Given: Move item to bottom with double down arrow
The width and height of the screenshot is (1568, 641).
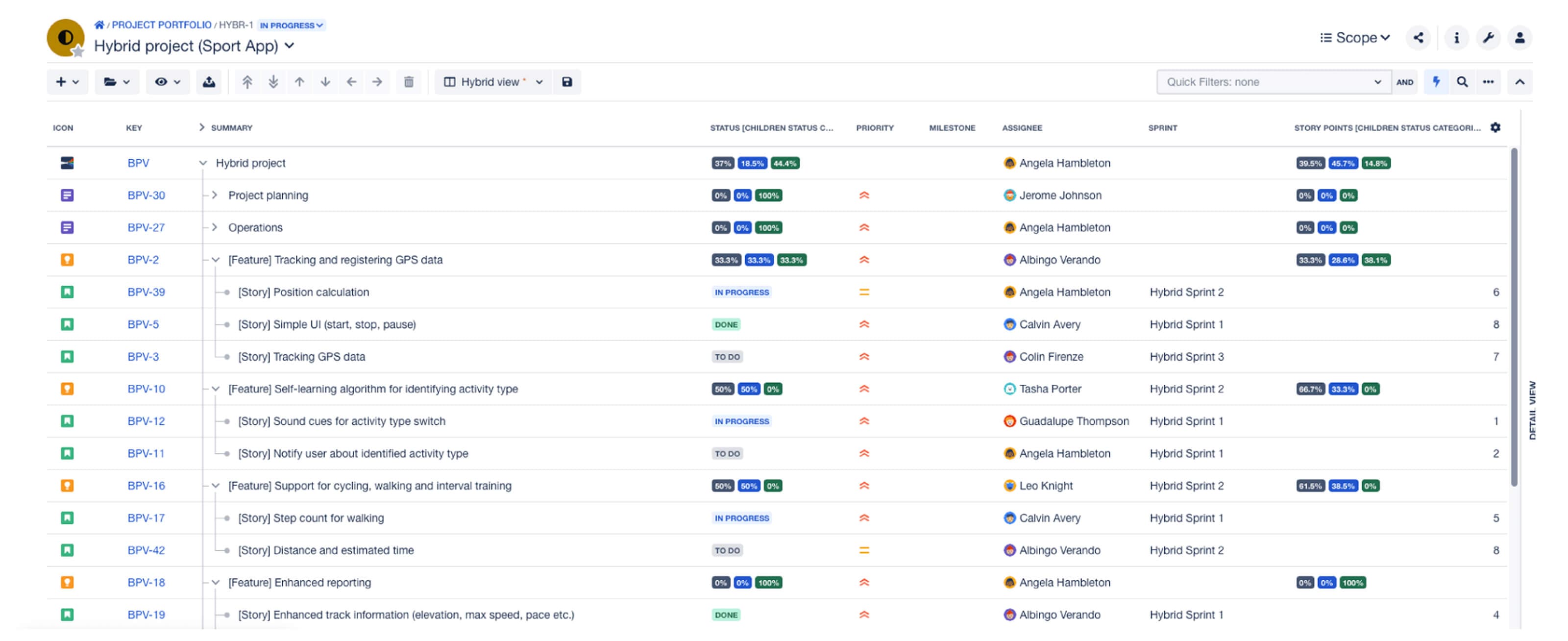Looking at the screenshot, I should [x=273, y=81].
